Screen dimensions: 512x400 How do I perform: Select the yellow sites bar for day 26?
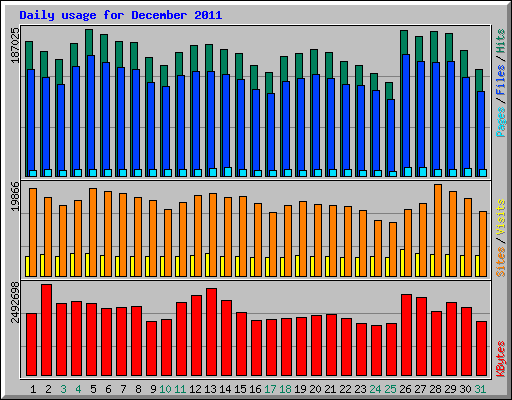tap(402, 263)
